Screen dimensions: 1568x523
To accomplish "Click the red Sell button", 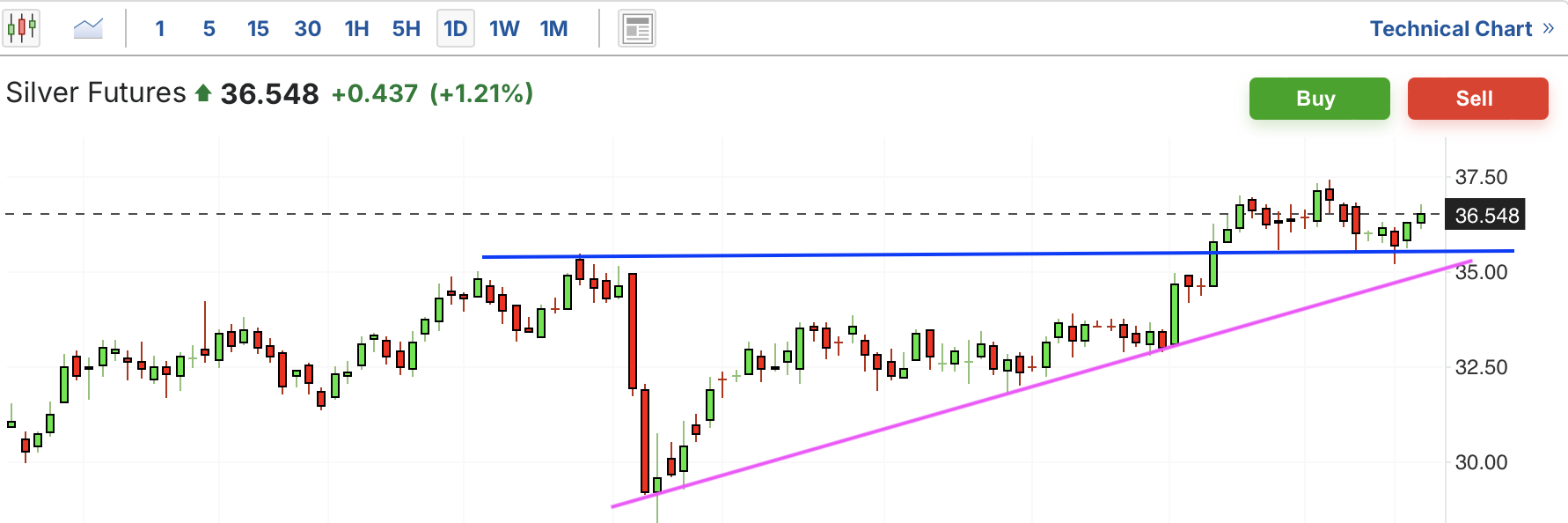I will tap(1477, 99).
